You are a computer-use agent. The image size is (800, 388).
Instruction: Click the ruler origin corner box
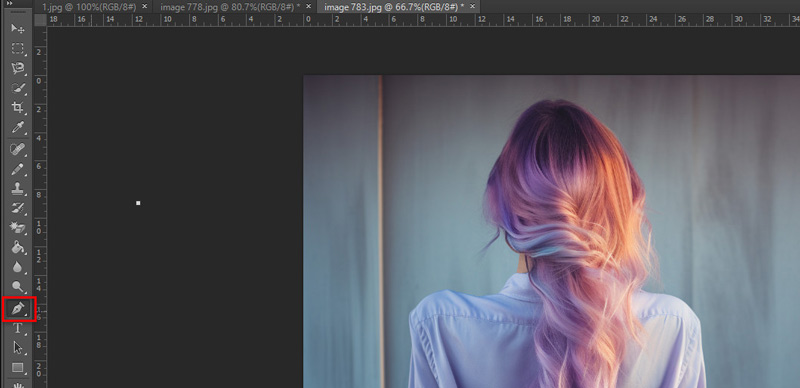[x=40, y=20]
